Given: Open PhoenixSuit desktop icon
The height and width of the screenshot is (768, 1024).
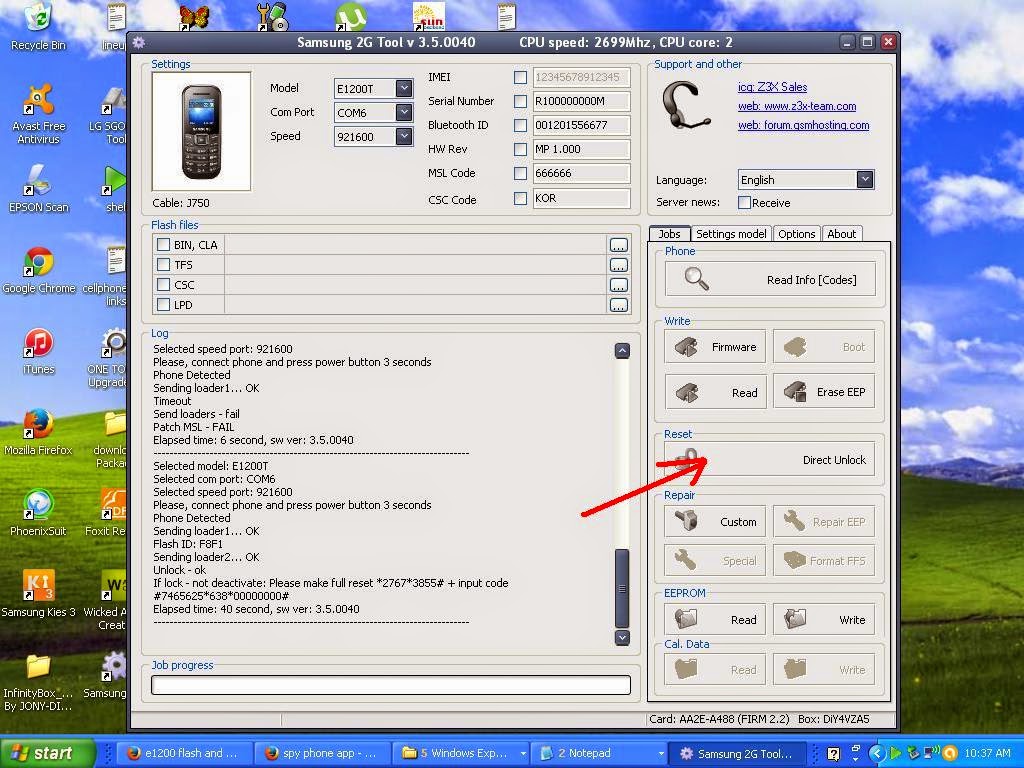Looking at the screenshot, I should (39, 513).
